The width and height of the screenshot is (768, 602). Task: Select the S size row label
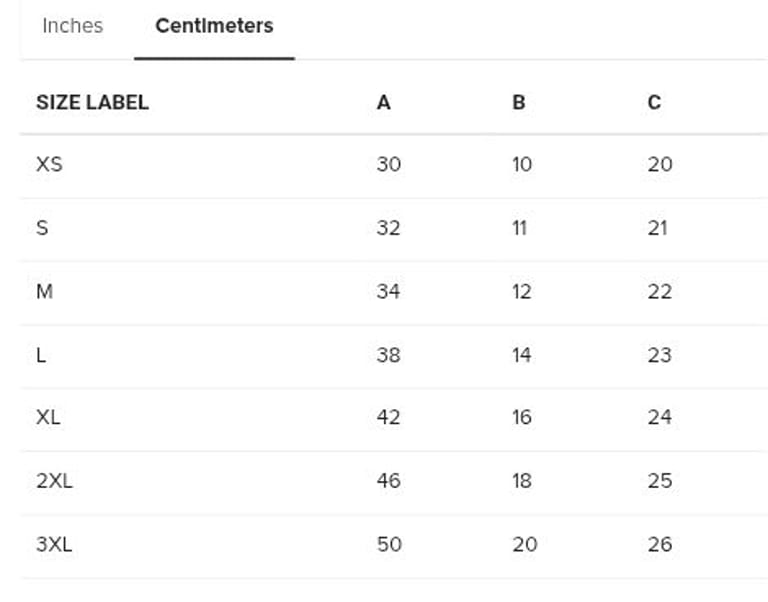42,228
